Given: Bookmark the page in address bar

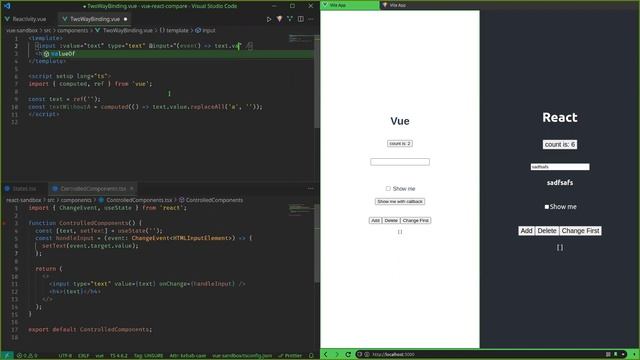Looking at the screenshot, I should [616, 354].
